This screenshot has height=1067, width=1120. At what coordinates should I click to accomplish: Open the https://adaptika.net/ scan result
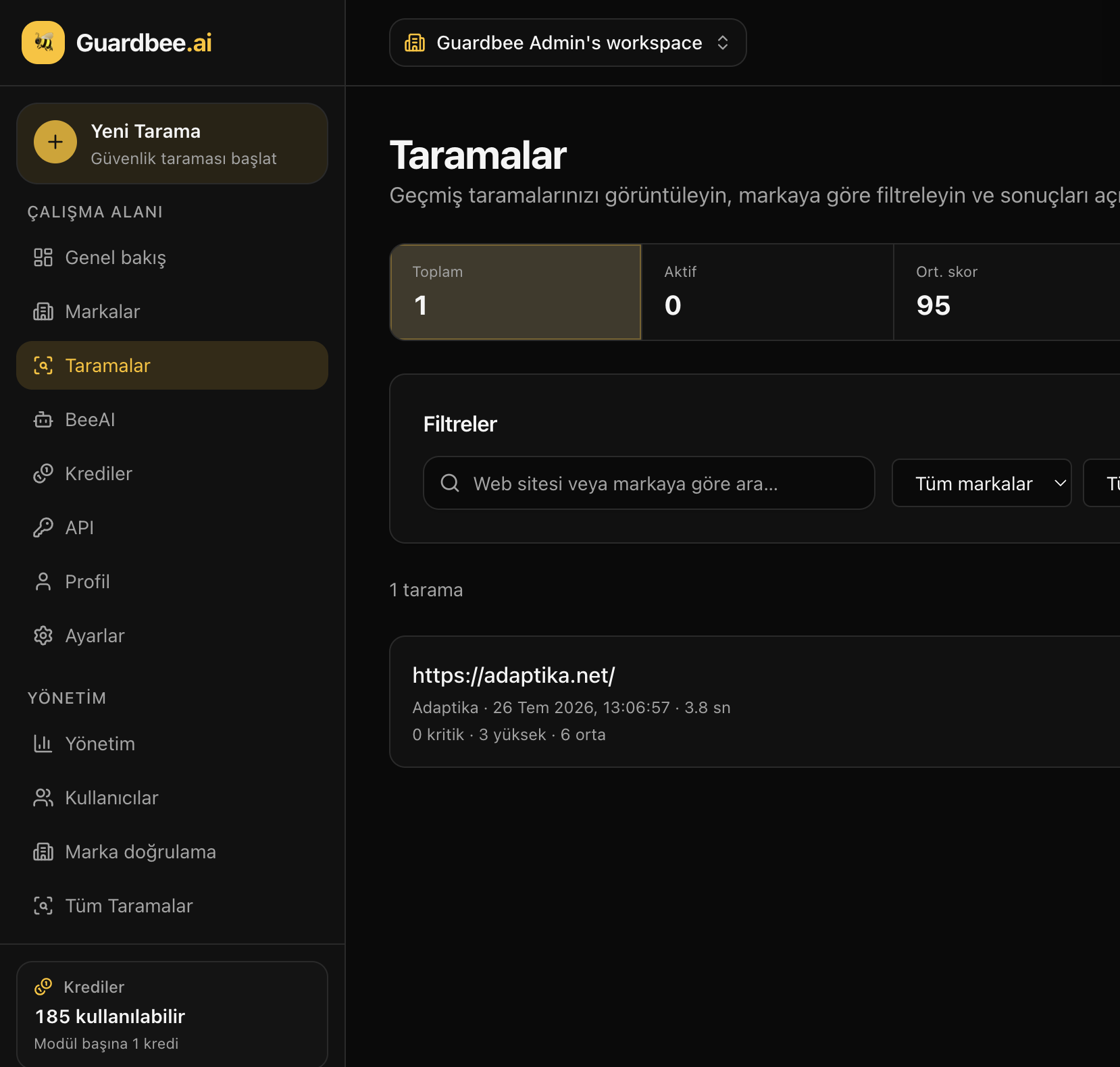pos(755,702)
